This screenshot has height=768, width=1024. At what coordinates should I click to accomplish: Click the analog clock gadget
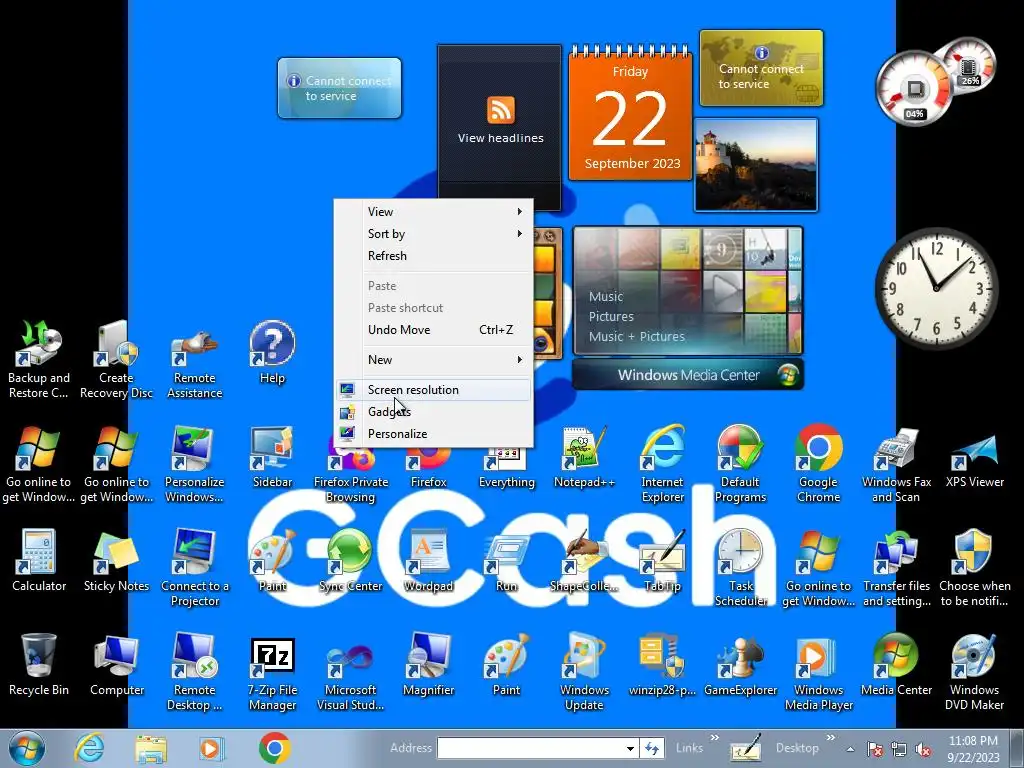tap(936, 288)
